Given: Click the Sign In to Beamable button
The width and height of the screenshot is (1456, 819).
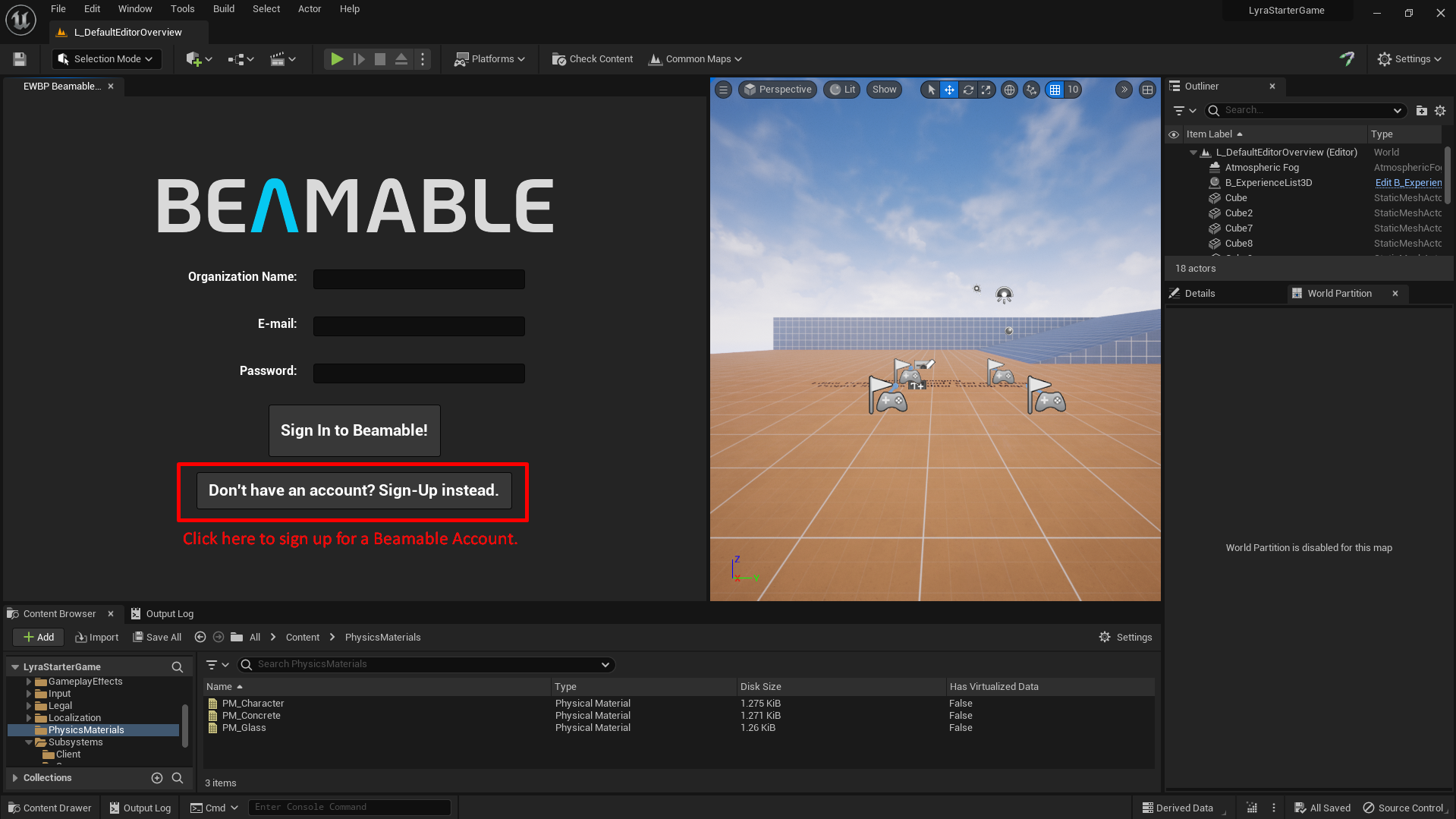Looking at the screenshot, I should 354,430.
